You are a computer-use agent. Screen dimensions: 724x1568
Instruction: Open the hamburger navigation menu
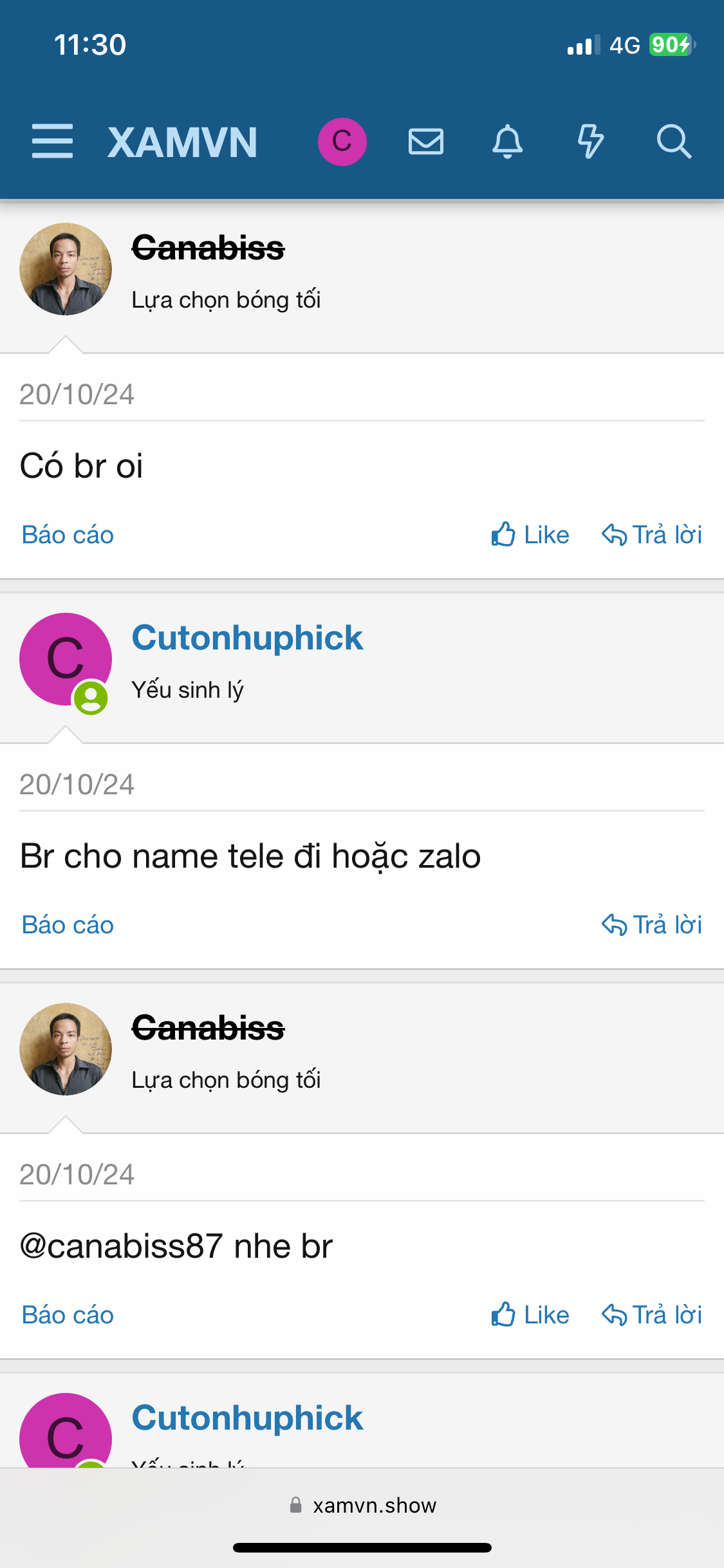pyautogui.click(x=52, y=142)
